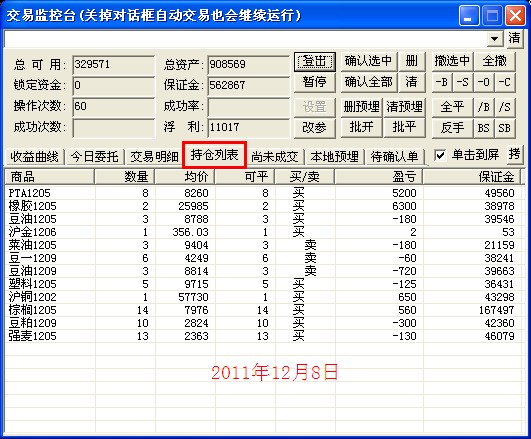
Task: Click the 总可用 value field
Action: pos(113,64)
